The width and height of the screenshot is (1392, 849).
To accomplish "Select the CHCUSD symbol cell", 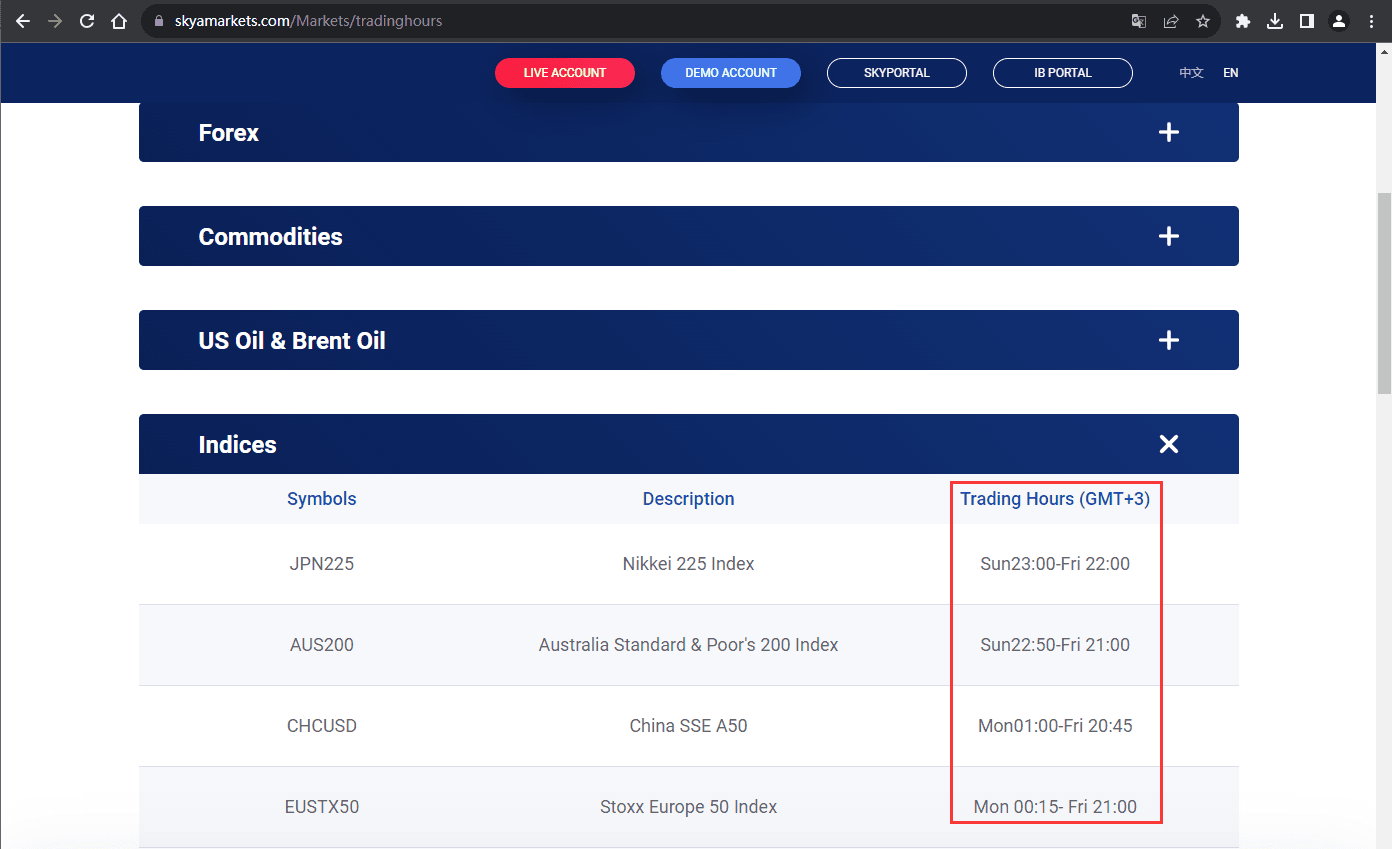I will click(322, 726).
